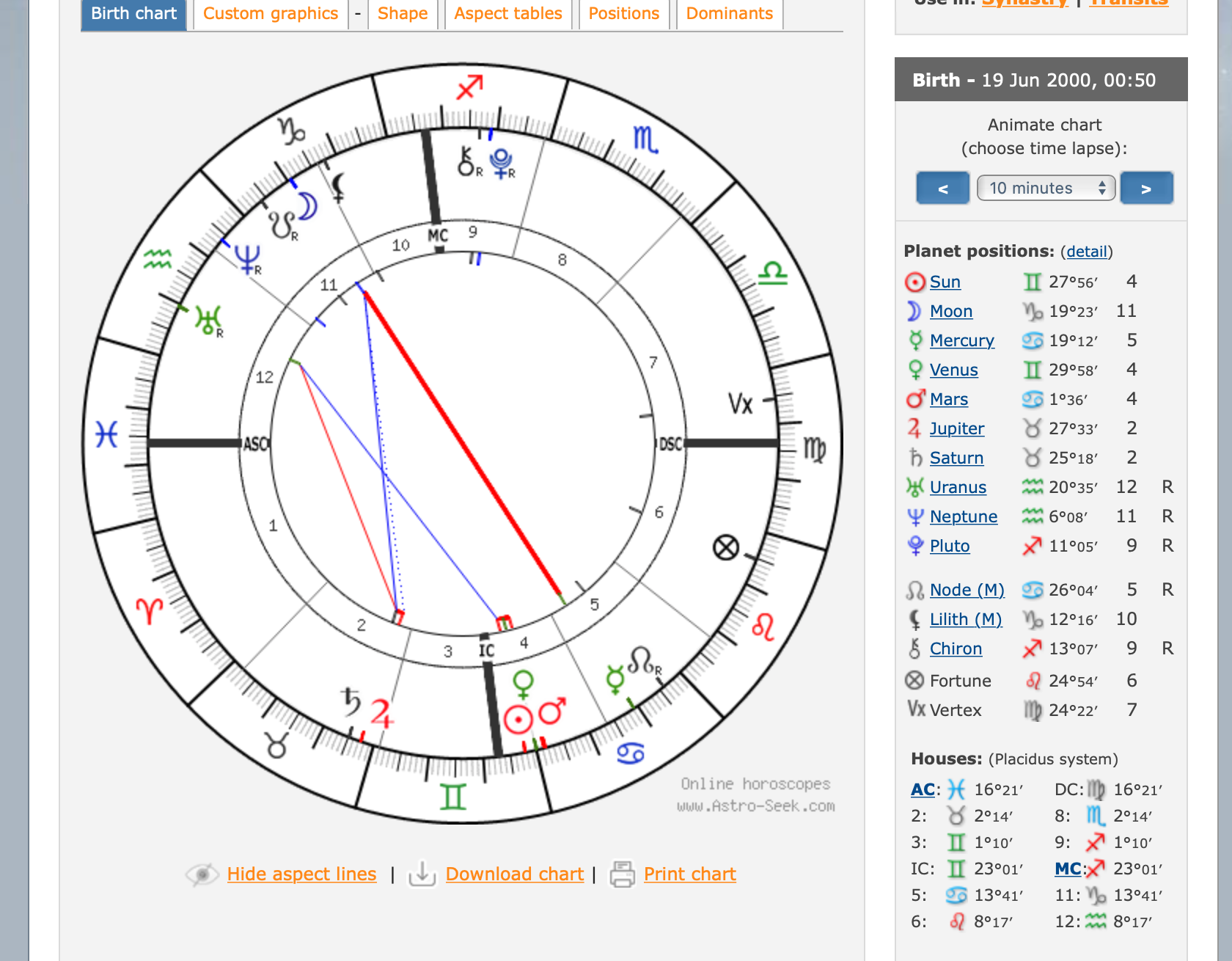
Task: Click the Part of Fortune symbol on chart
Action: pyautogui.click(x=725, y=547)
